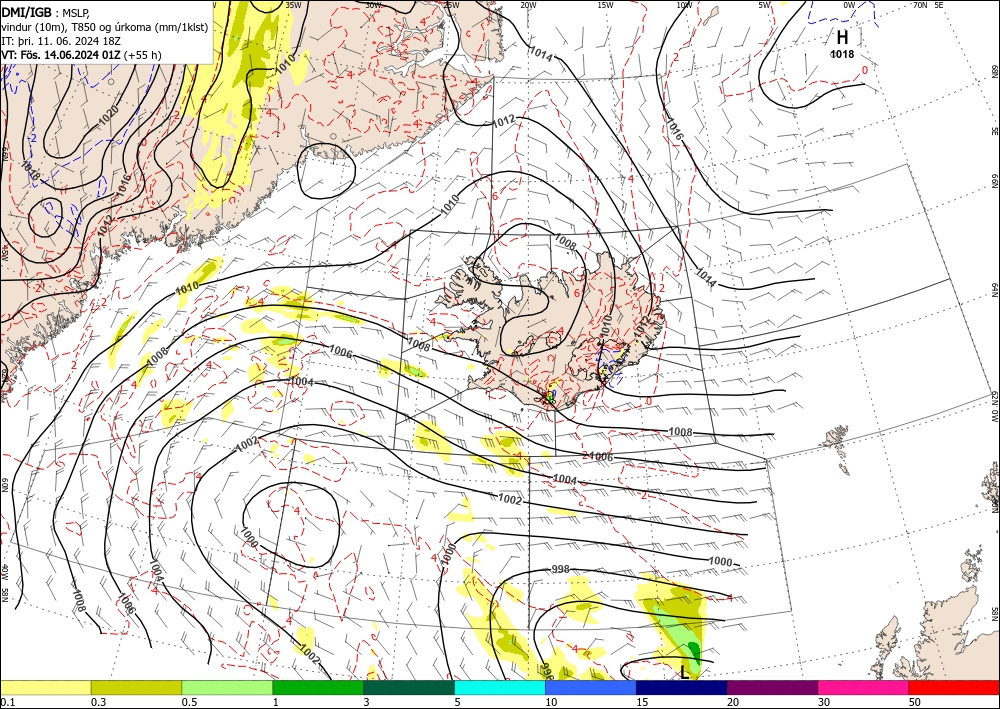Click the 5E longitude label
This screenshot has height=709, width=1000.
pyautogui.click(x=939, y=5)
